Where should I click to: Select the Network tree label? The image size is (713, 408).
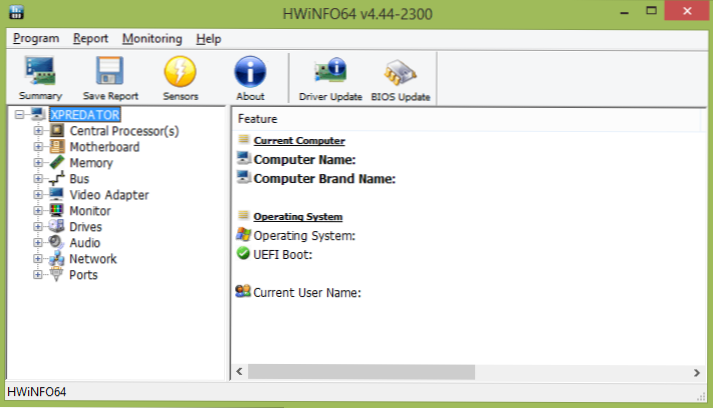[93, 259]
